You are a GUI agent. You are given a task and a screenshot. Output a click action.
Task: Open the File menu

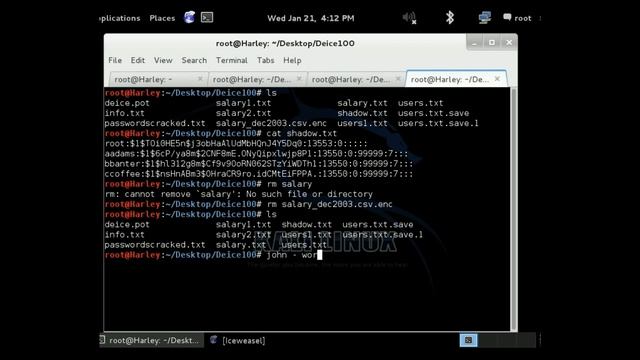click(115, 60)
